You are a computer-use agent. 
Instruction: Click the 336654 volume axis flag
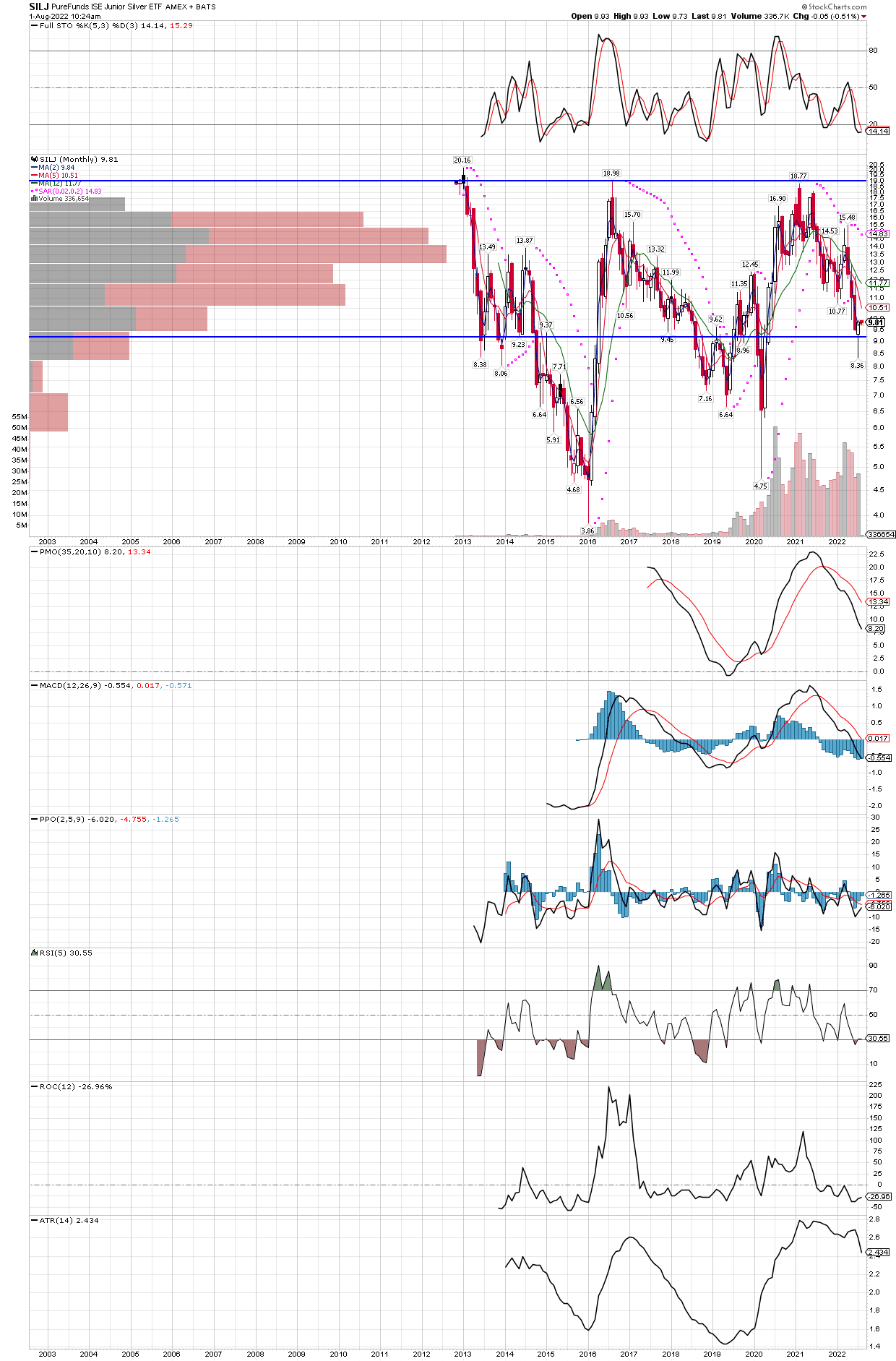pyautogui.click(x=881, y=535)
